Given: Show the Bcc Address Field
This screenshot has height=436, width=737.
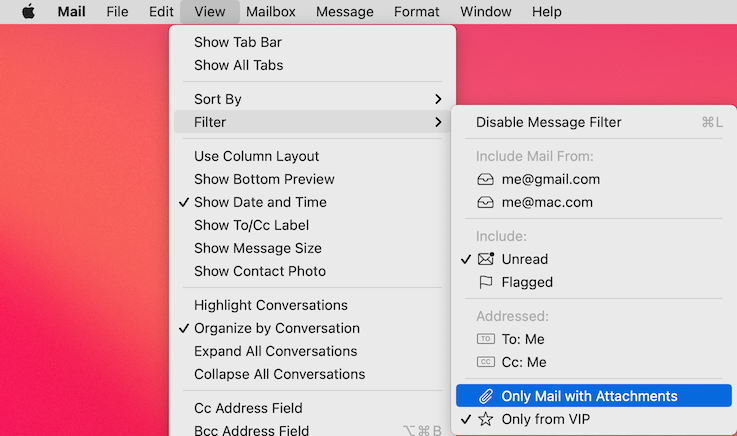Looking at the screenshot, I should tap(312, 429).
